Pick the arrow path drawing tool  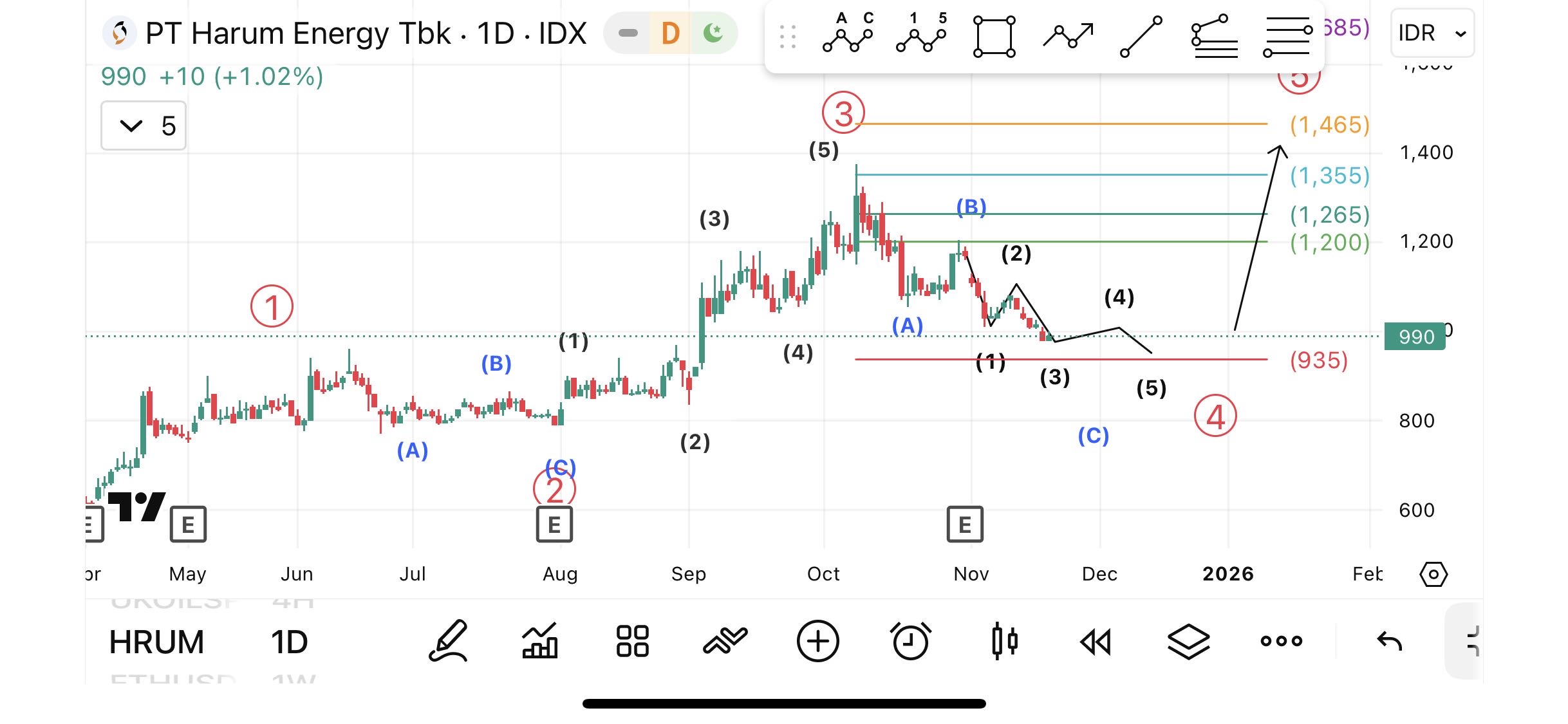click(1068, 35)
